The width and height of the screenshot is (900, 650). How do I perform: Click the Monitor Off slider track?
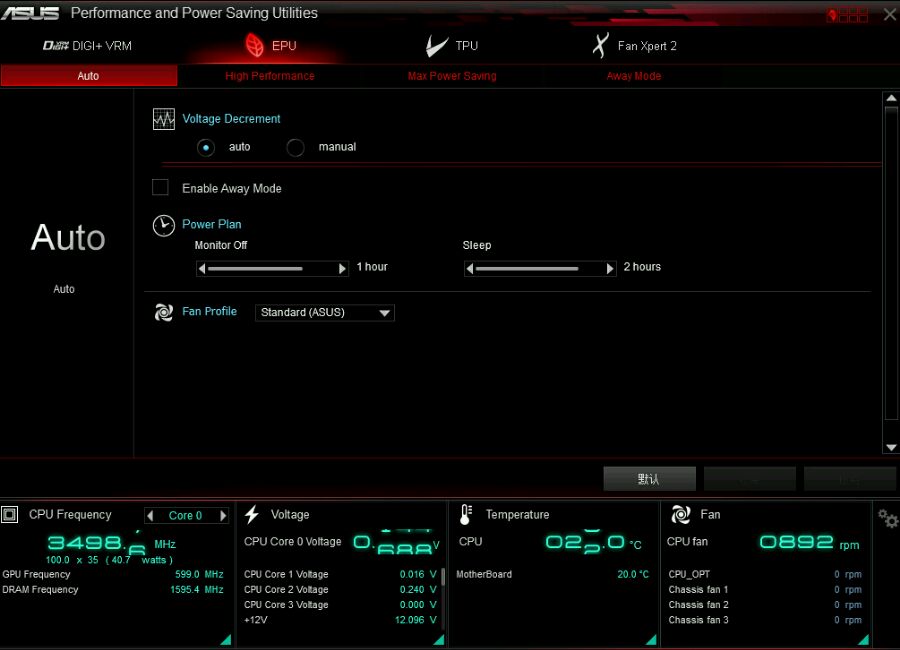[x=272, y=268]
